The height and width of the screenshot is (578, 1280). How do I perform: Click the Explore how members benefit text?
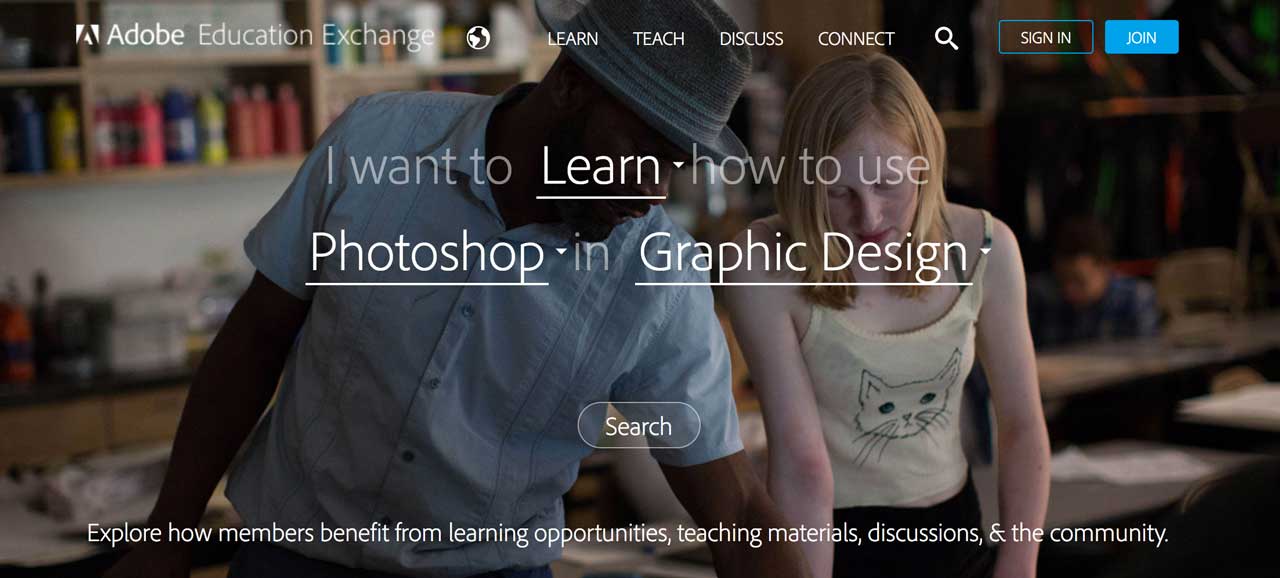pos(628,533)
